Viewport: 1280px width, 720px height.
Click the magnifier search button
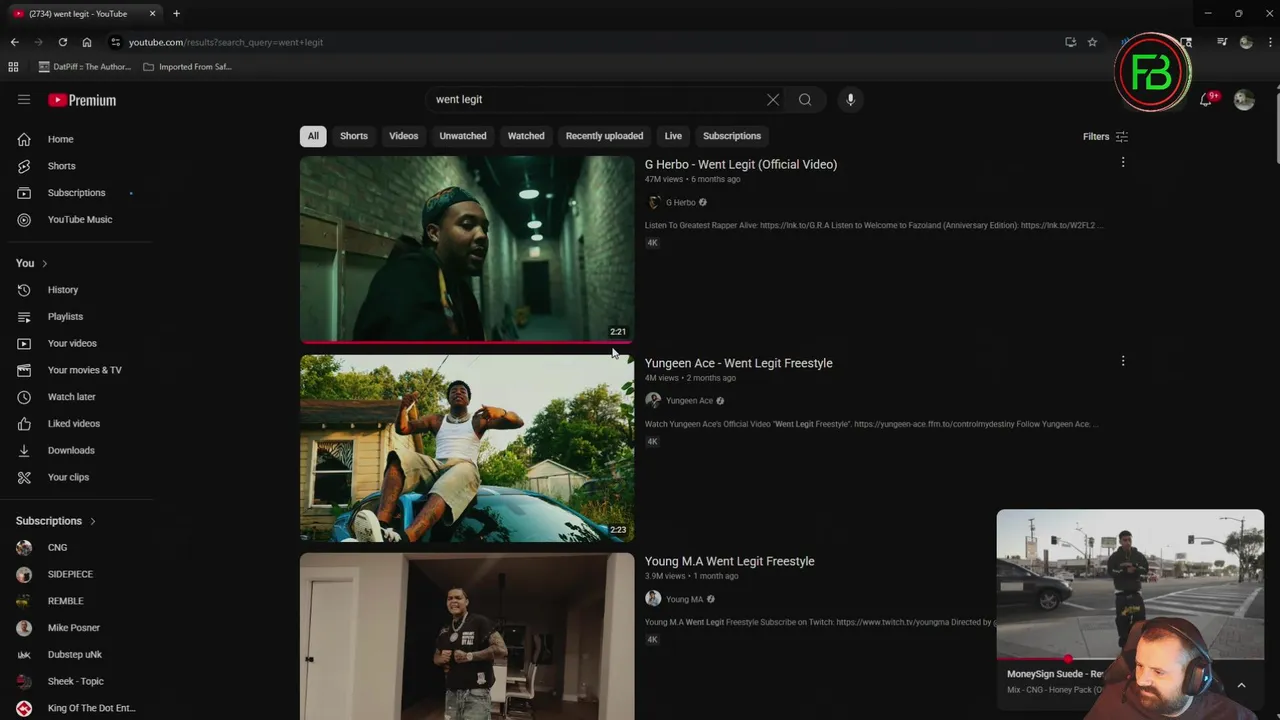point(805,99)
